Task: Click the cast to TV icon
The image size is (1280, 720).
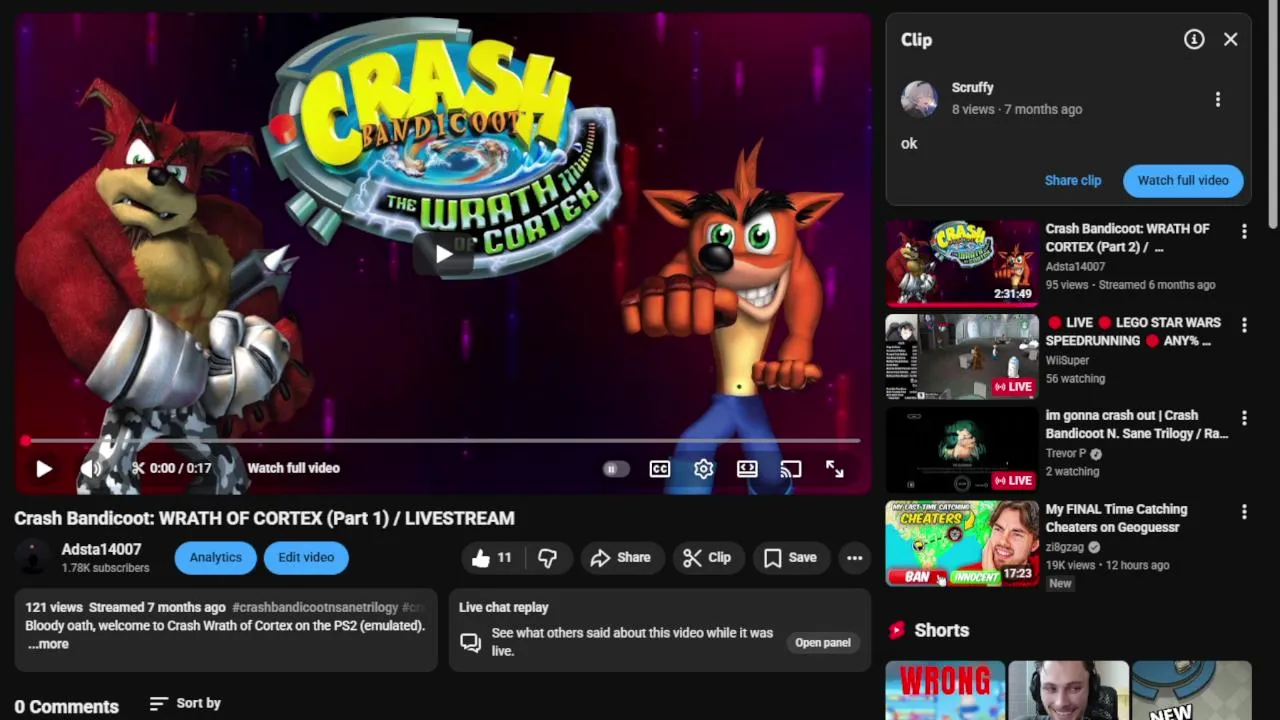Action: coord(791,468)
